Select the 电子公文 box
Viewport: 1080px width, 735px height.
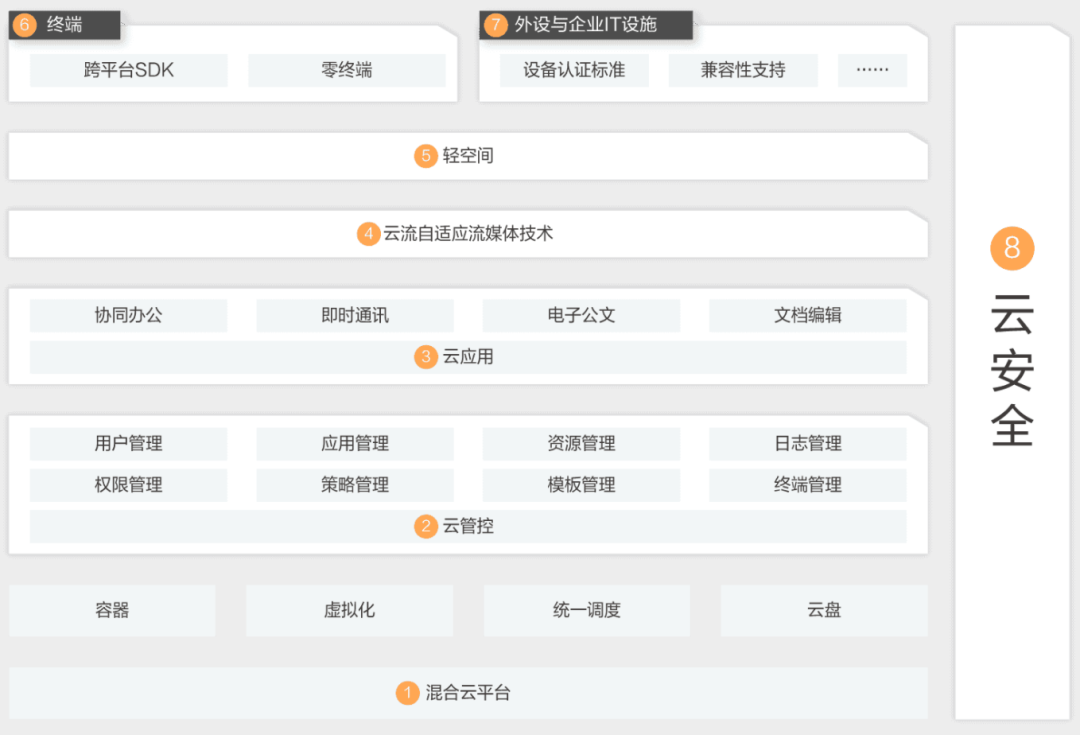(x=581, y=315)
